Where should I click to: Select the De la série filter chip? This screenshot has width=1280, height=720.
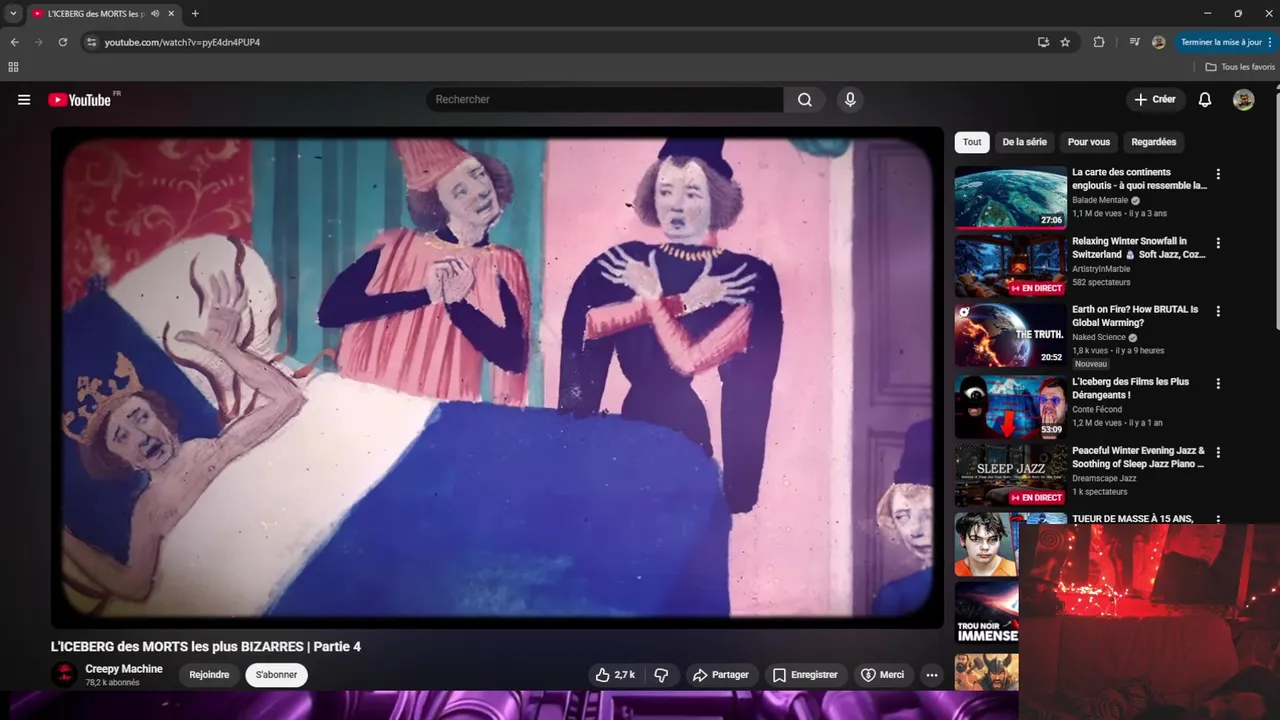click(x=1025, y=142)
